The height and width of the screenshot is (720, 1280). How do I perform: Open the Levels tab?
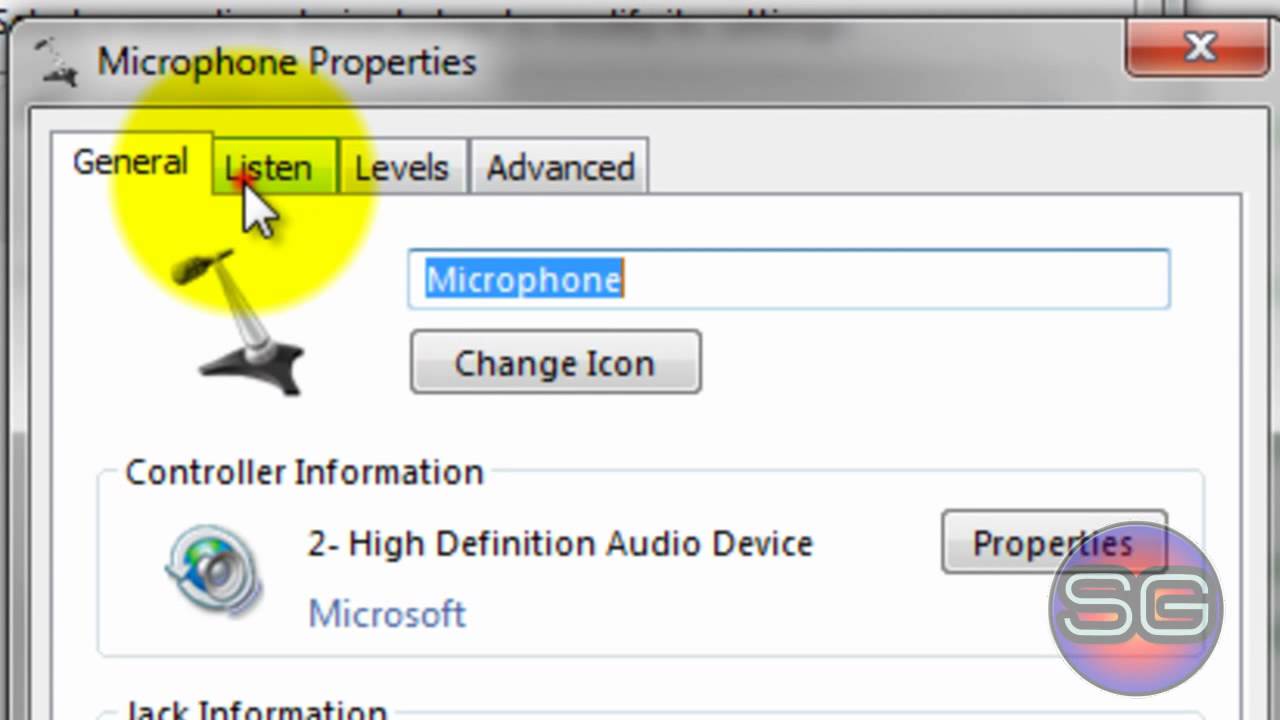click(401, 168)
